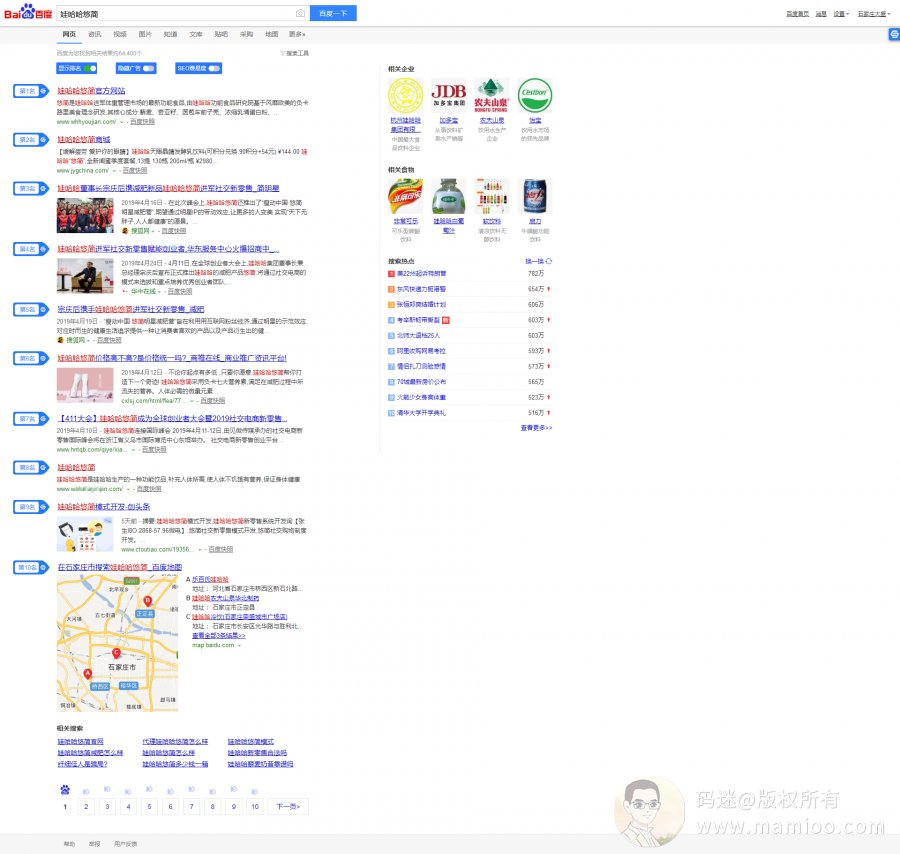Switch to the 地图 tab
Image resolution: width=900 pixels, height=854 pixels.
[x=271, y=34]
